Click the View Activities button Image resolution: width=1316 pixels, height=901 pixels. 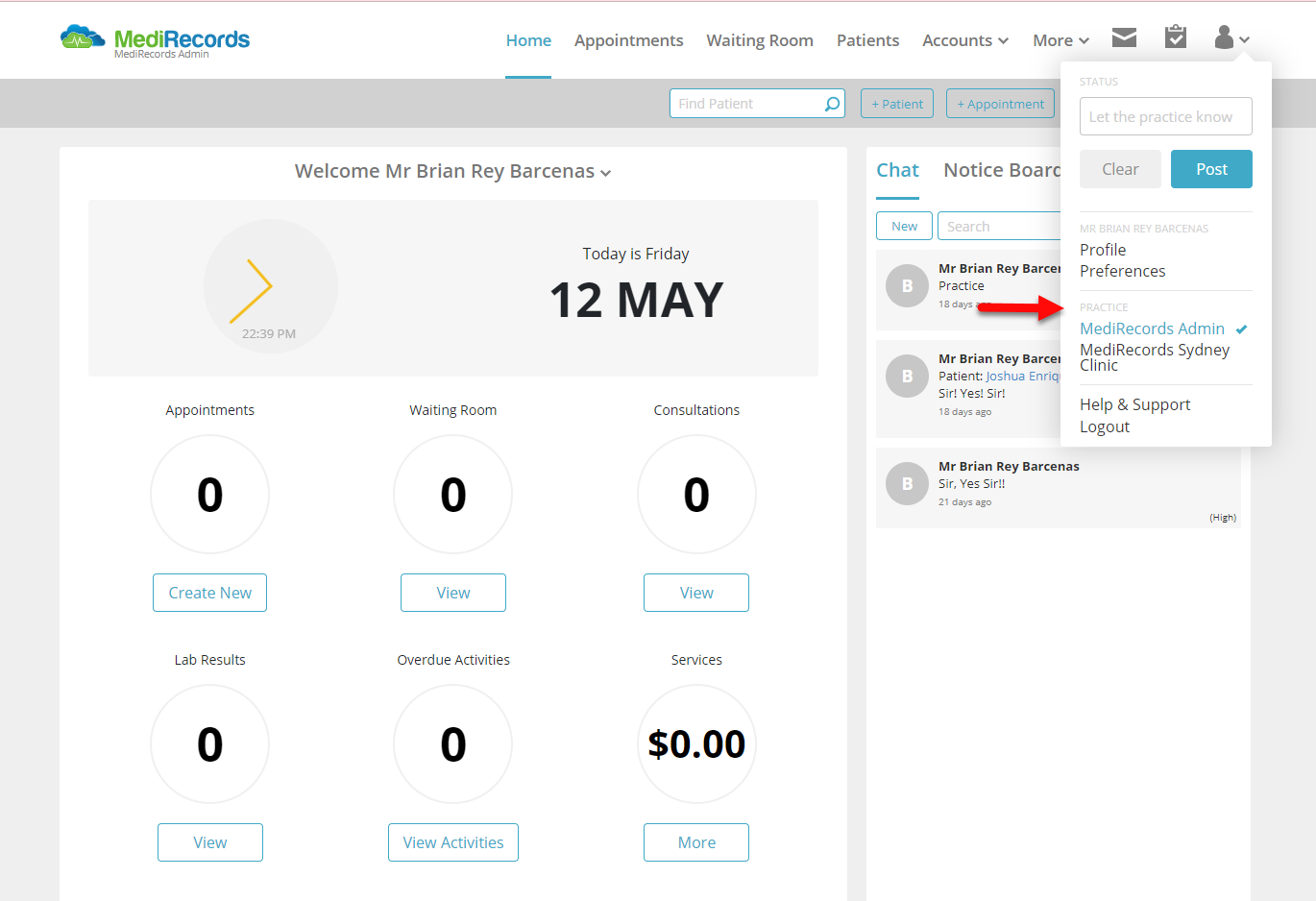[x=453, y=842]
